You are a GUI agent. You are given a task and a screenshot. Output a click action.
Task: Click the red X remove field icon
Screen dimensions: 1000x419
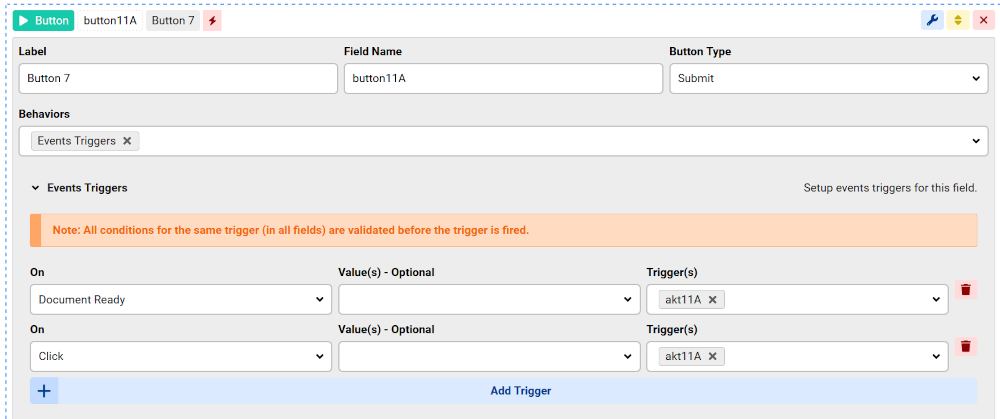pos(982,20)
